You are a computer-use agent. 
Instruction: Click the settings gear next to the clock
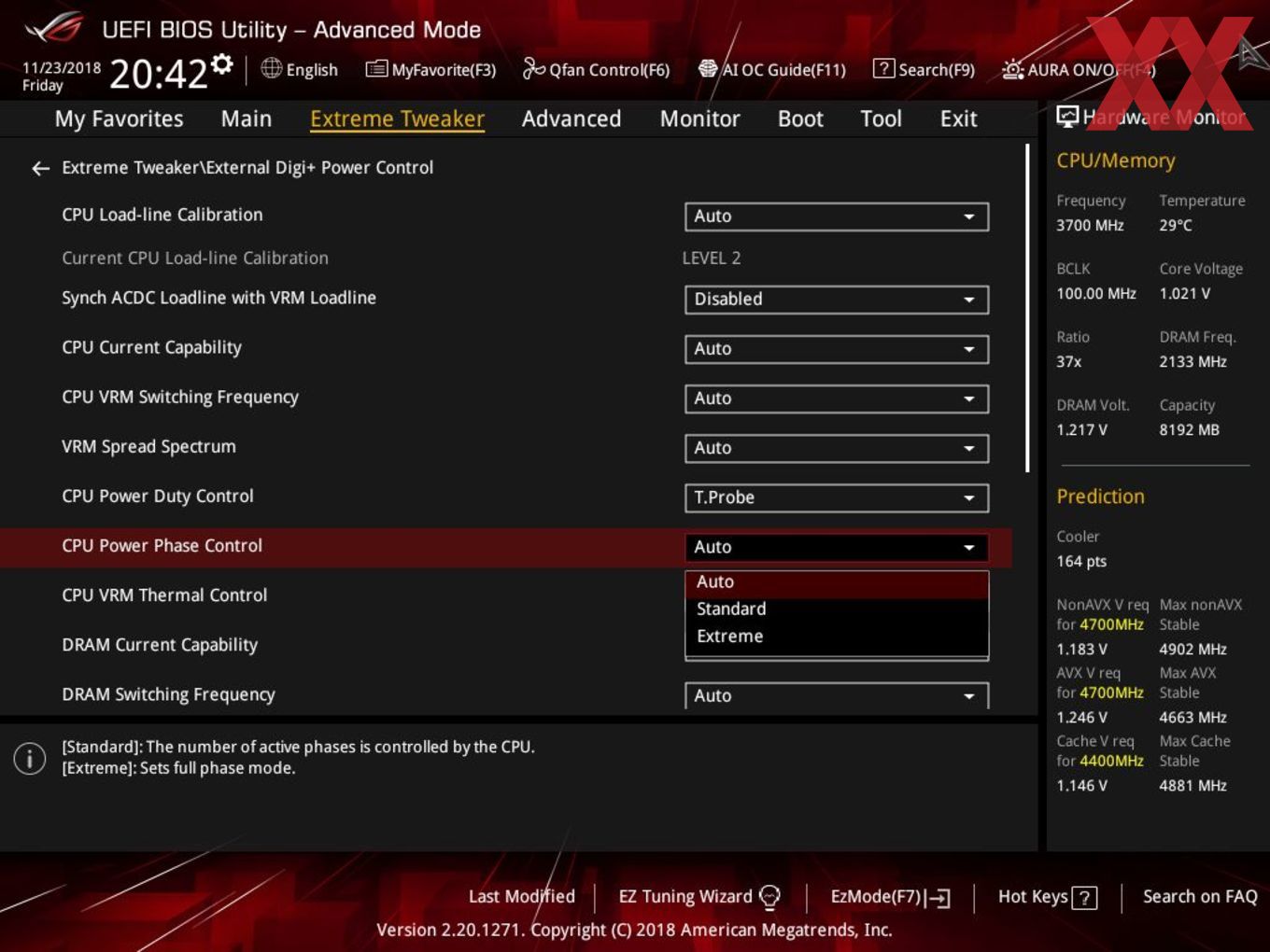click(x=221, y=63)
